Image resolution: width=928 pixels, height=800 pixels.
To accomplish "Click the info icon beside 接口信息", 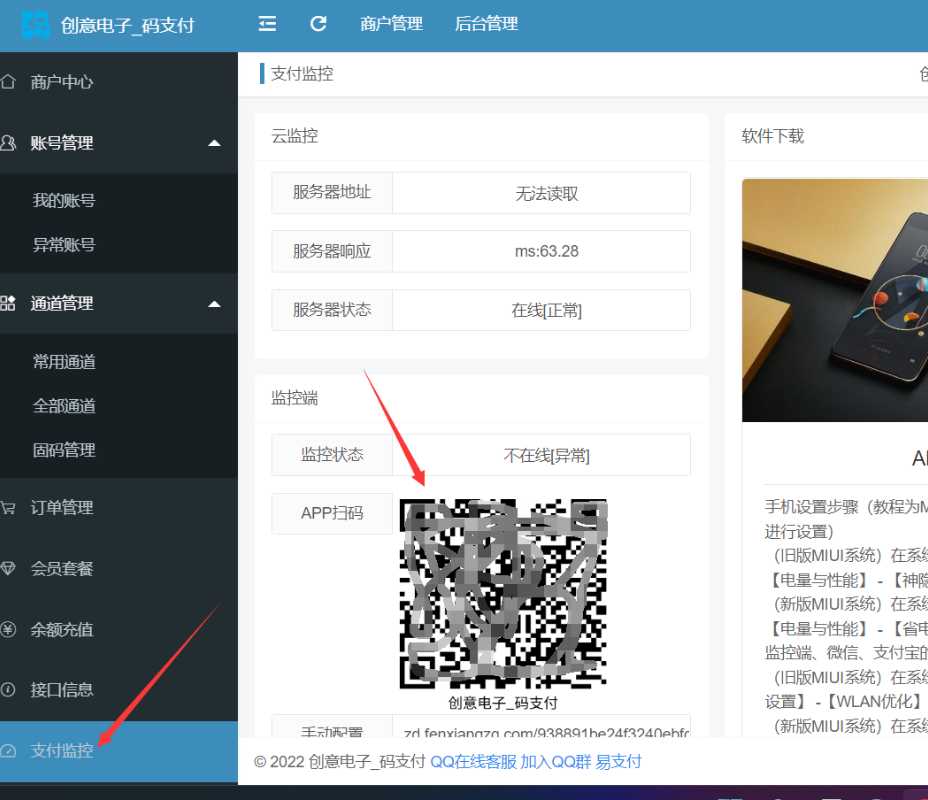I will 8,689.
